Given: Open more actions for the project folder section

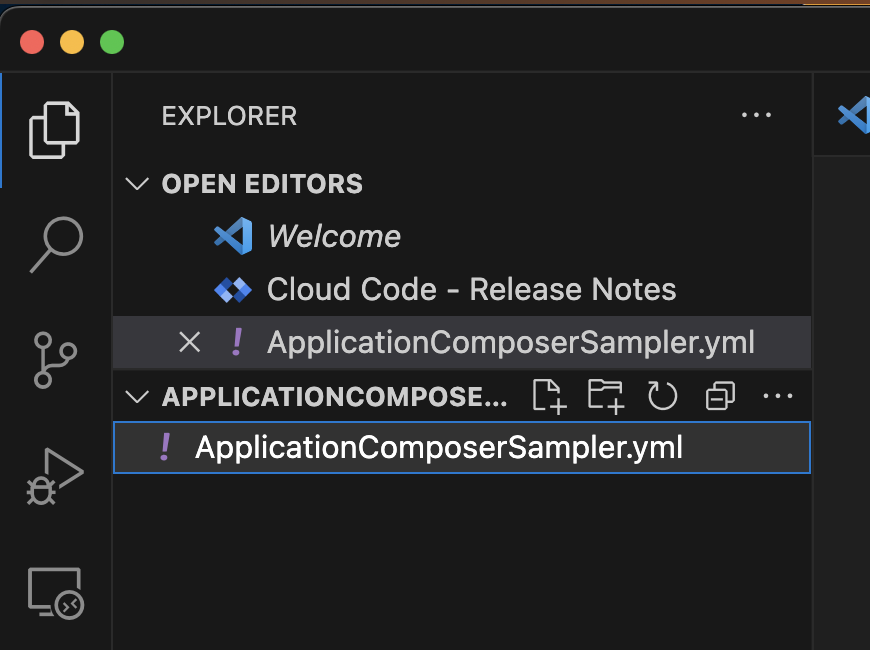Looking at the screenshot, I should click(x=778, y=396).
